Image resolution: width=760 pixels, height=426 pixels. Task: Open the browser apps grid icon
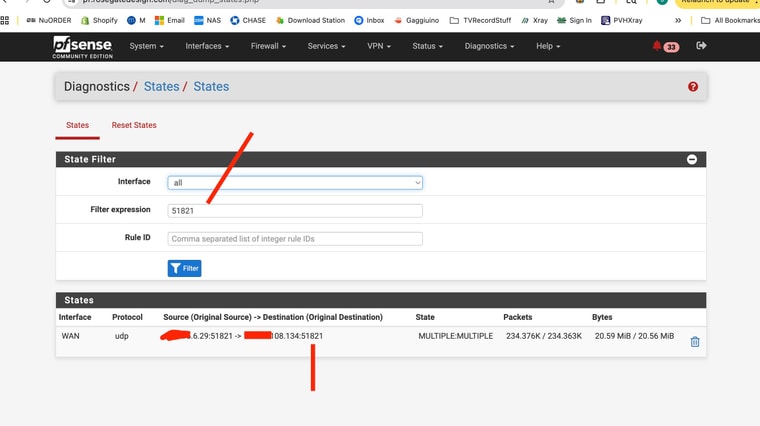[x=5, y=20]
